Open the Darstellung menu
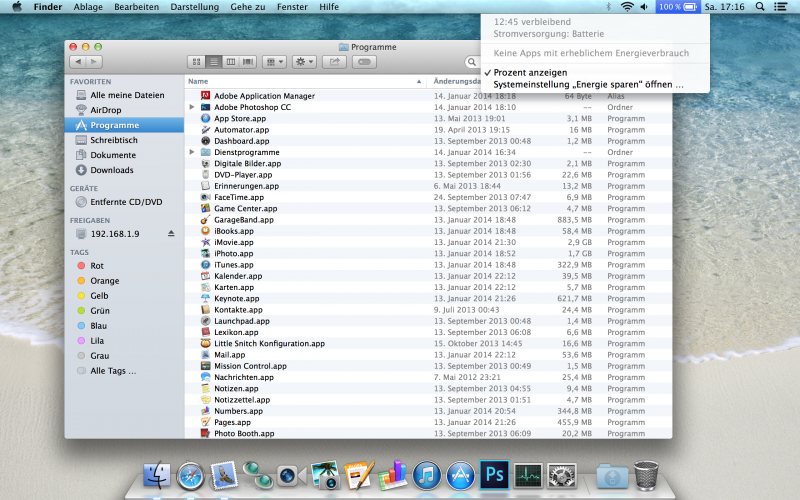 (x=194, y=7)
